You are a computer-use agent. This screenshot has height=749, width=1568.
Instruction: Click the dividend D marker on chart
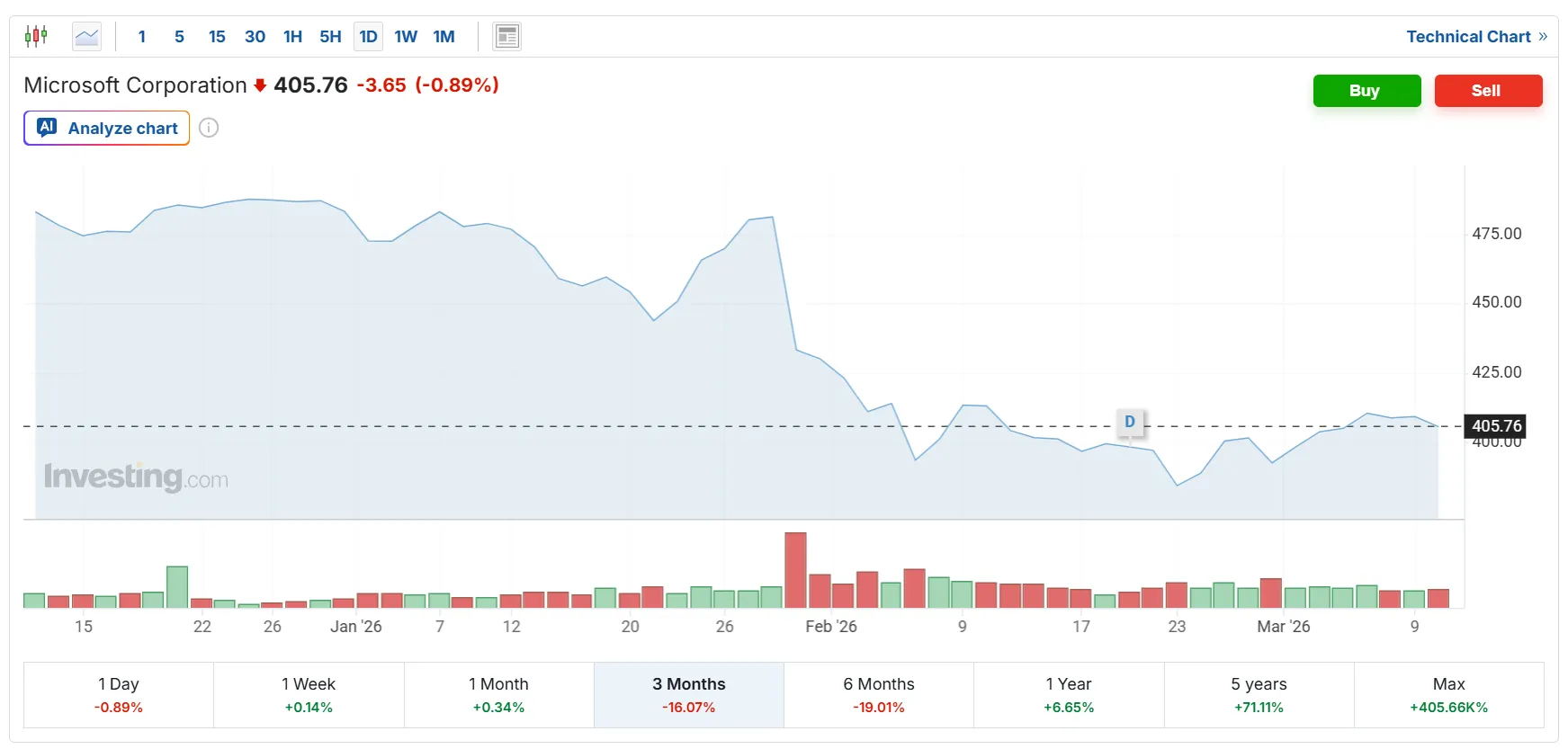[x=1130, y=422]
